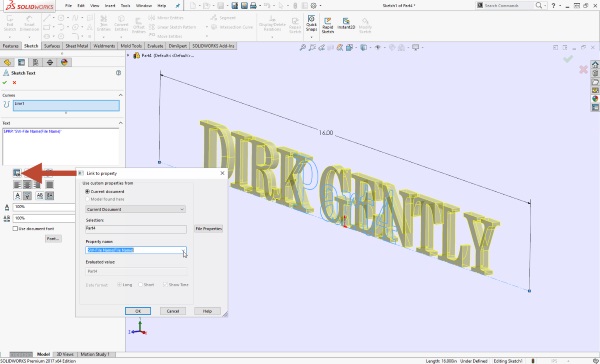Toggle Instant2D

pyautogui.click(x=346, y=24)
